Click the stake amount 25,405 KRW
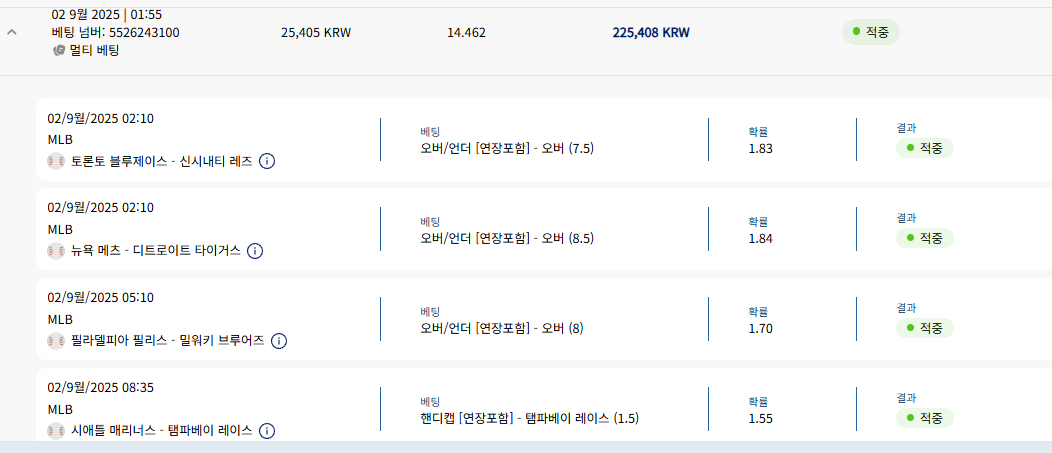The width and height of the screenshot is (1052, 453). [316, 33]
